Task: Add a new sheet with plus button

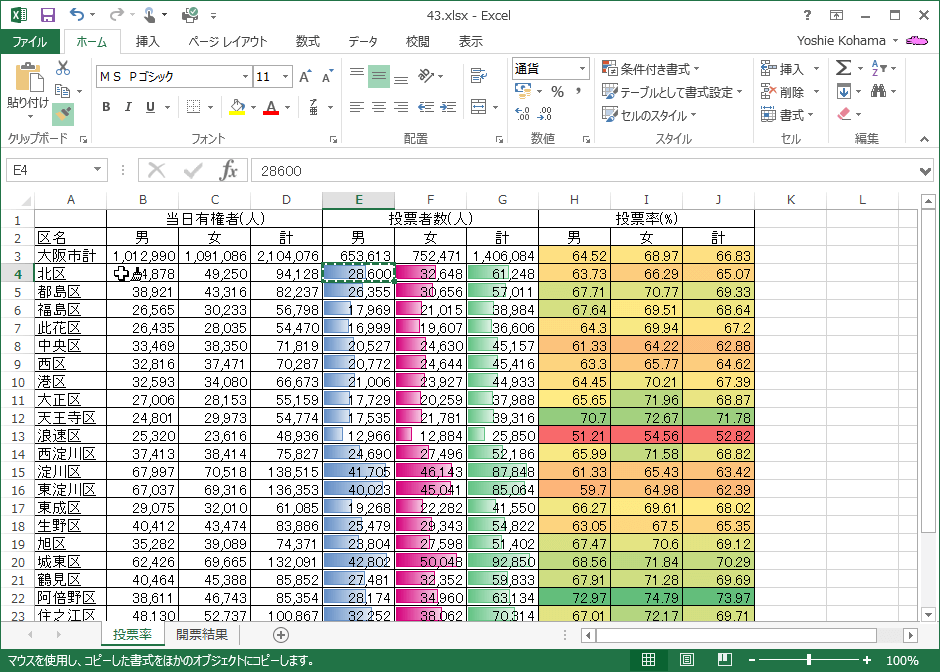Action: click(x=281, y=635)
